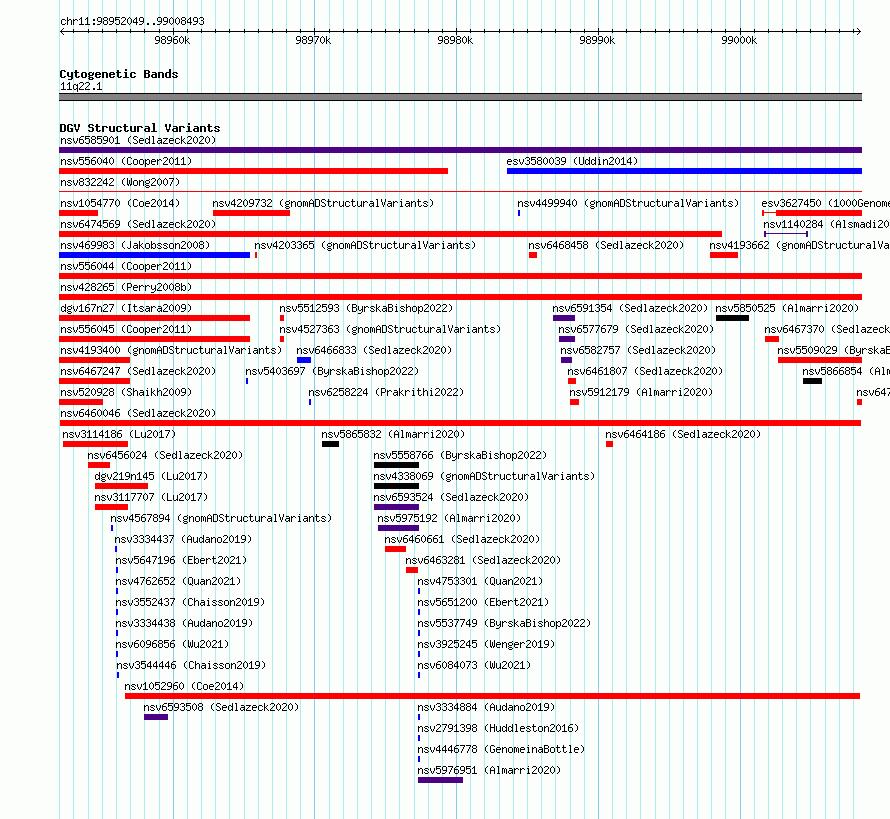Click the nsv3117707 (Lu2017) label

151,497
